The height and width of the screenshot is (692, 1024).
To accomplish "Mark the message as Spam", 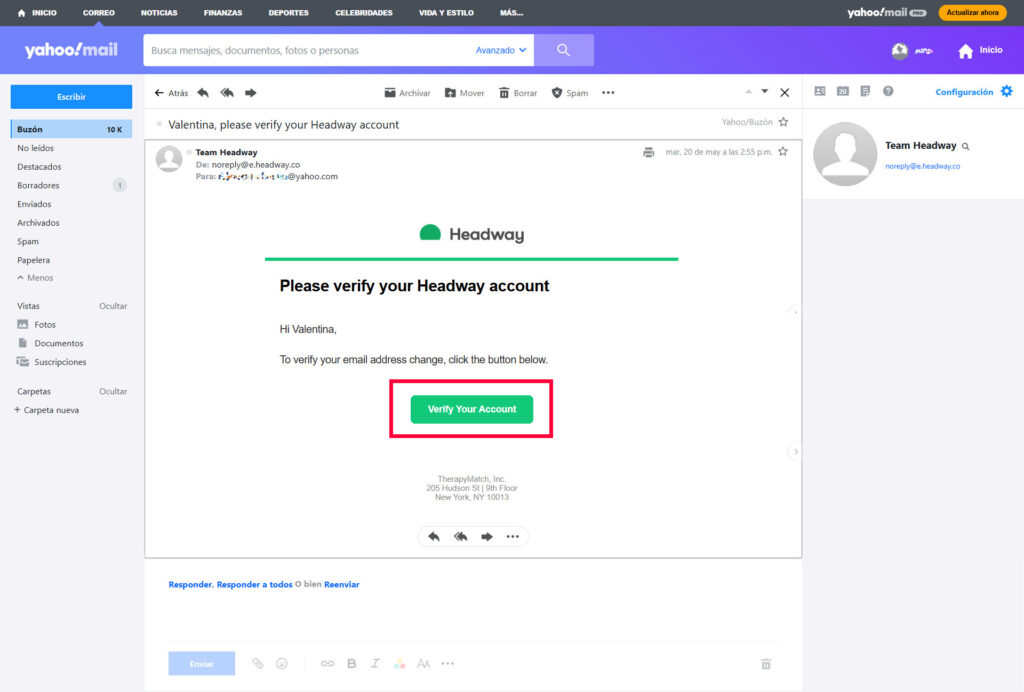I will coord(569,93).
